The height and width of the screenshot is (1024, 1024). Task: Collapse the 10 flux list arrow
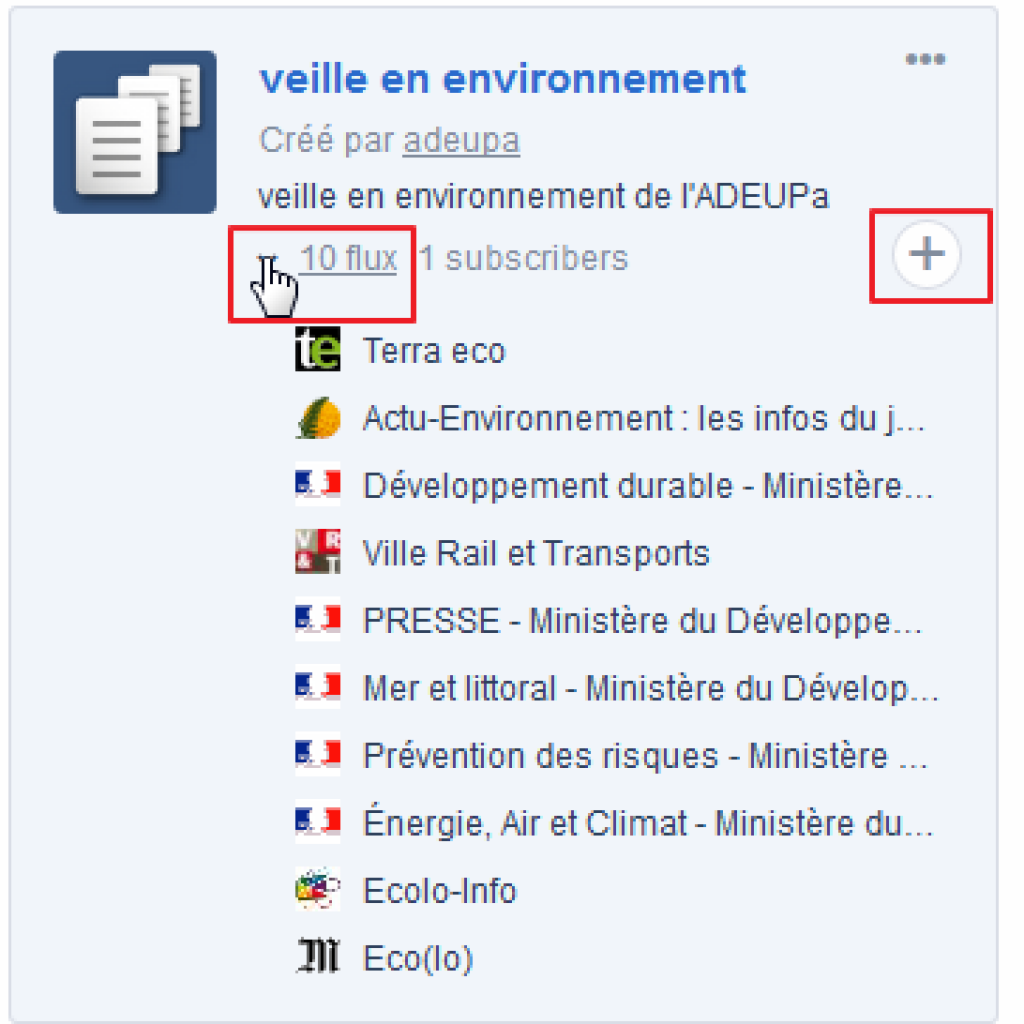(x=265, y=260)
